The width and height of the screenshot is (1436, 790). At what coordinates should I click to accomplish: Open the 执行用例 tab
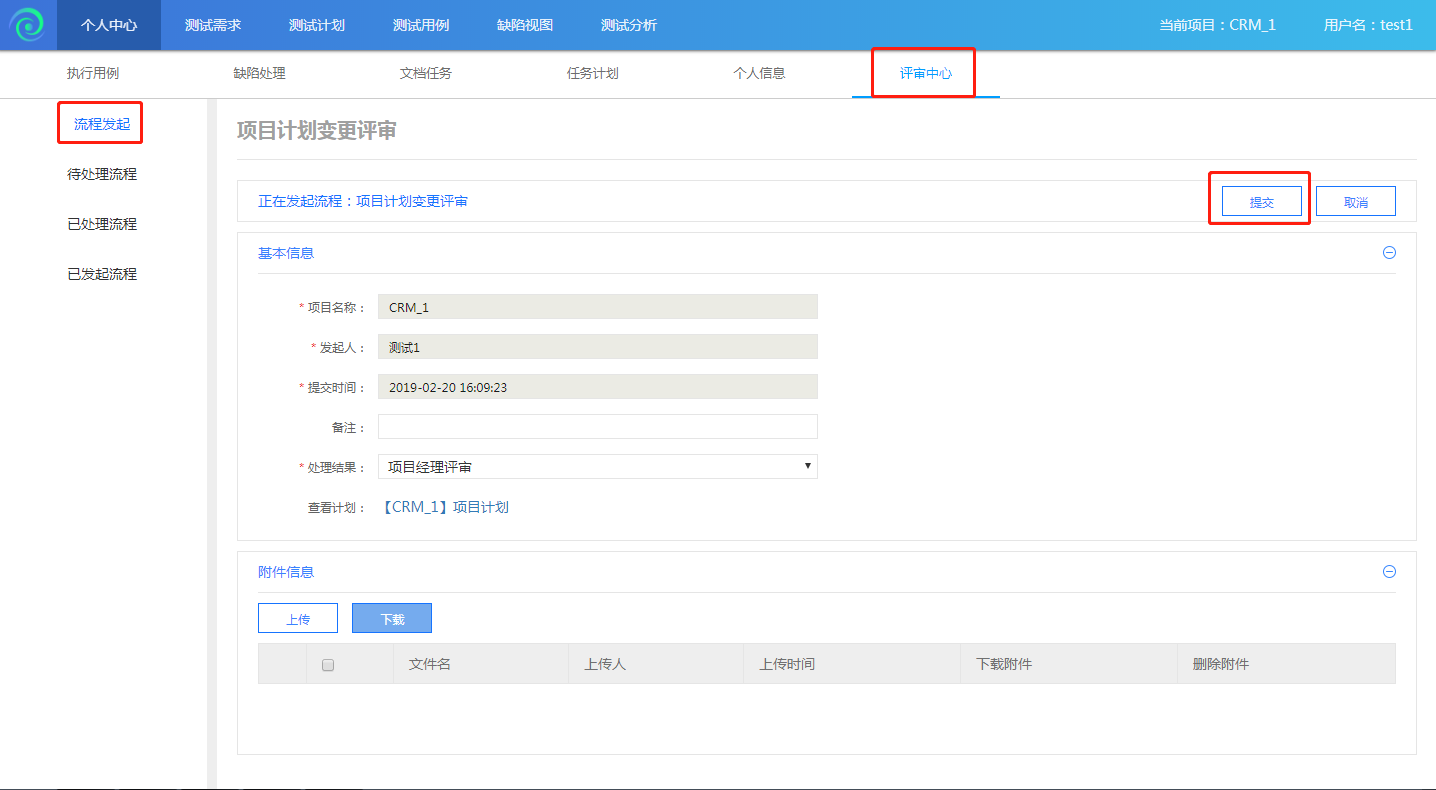[93, 74]
